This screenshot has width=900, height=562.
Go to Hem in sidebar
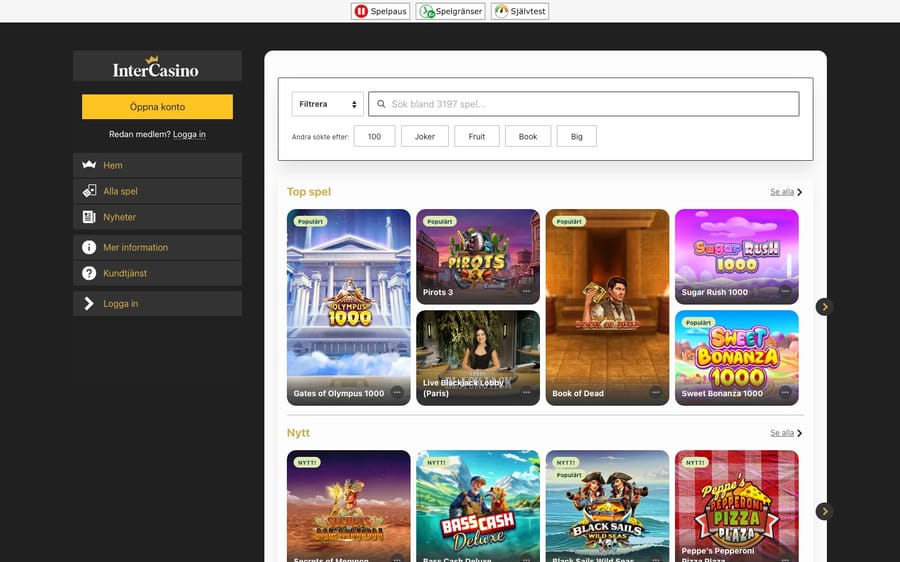pos(157,165)
